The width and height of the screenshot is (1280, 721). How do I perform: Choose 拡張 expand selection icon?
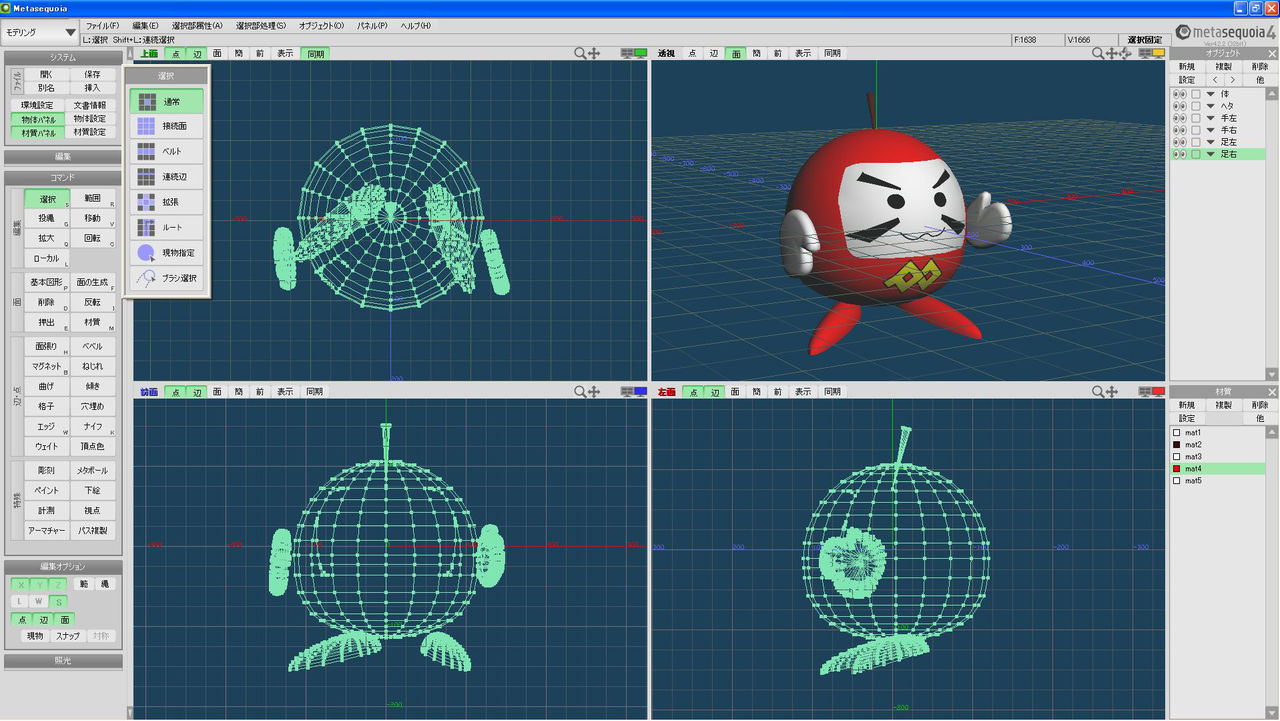point(146,202)
